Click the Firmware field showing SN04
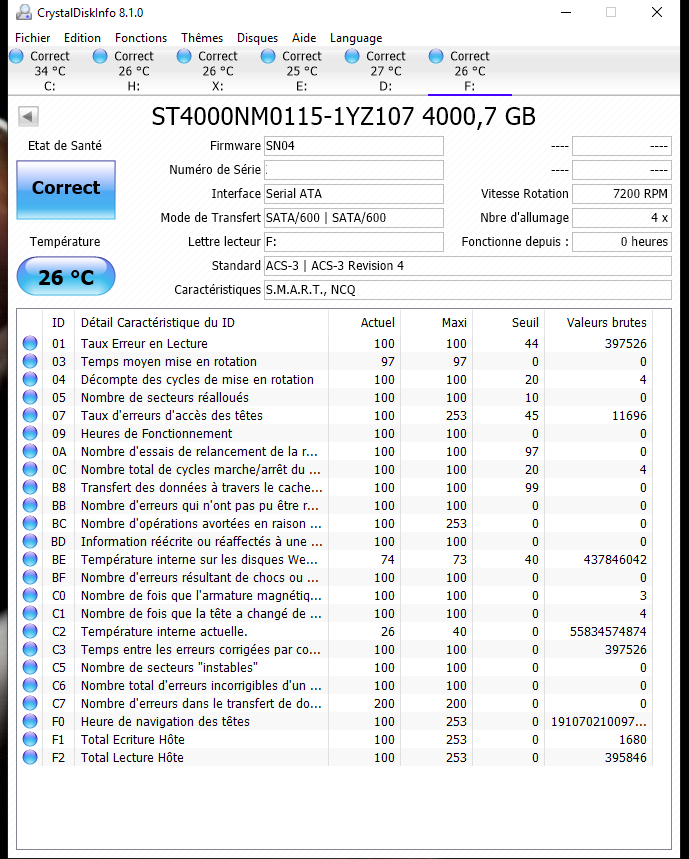Image resolution: width=689 pixels, height=859 pixels. (x=354, y=146)
